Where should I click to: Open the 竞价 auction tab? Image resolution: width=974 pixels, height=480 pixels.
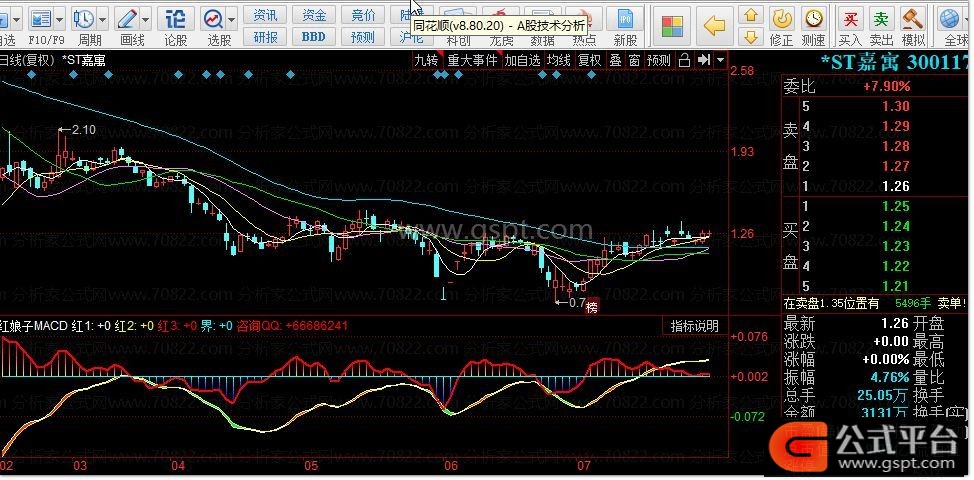point(363,15)
